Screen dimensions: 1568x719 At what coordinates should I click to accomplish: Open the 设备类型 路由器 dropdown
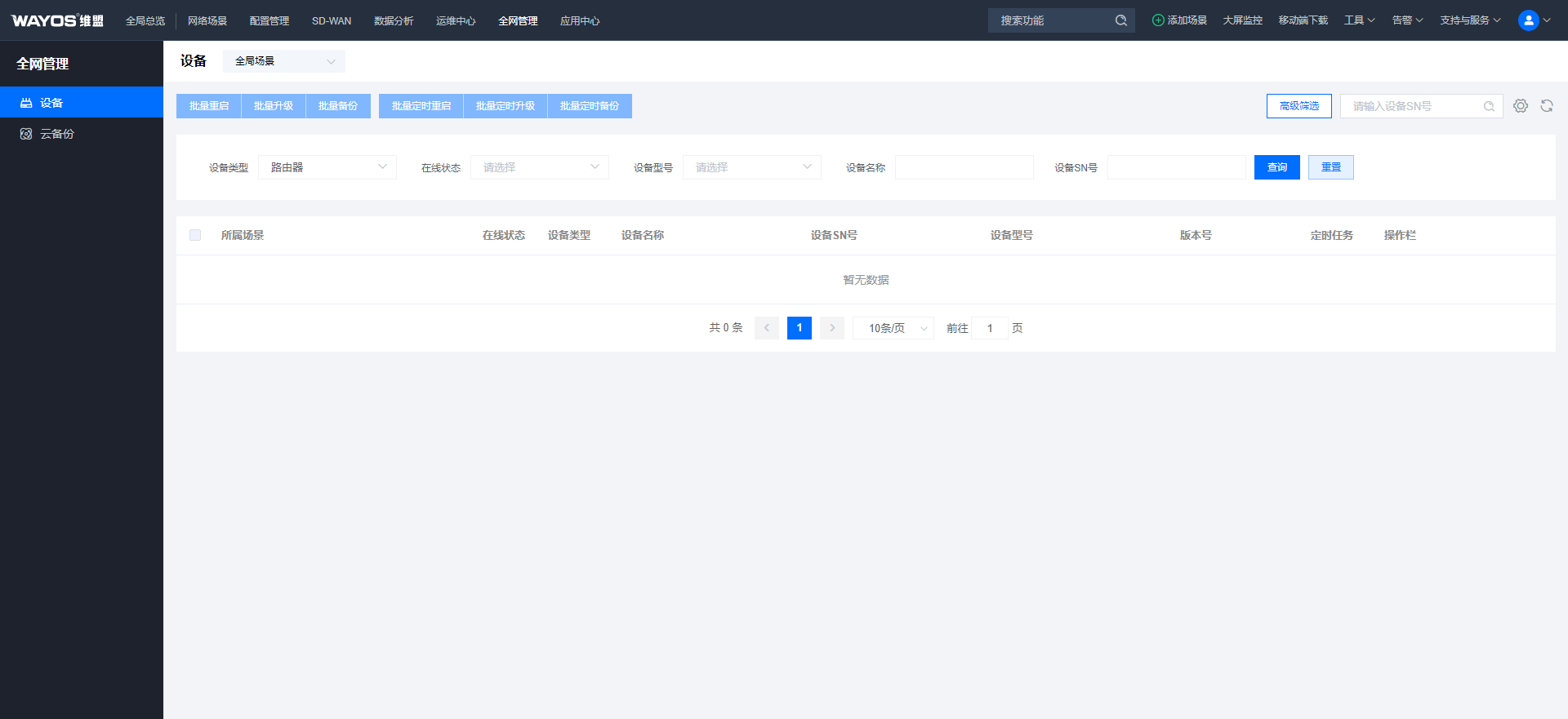[x=327, y=167]
